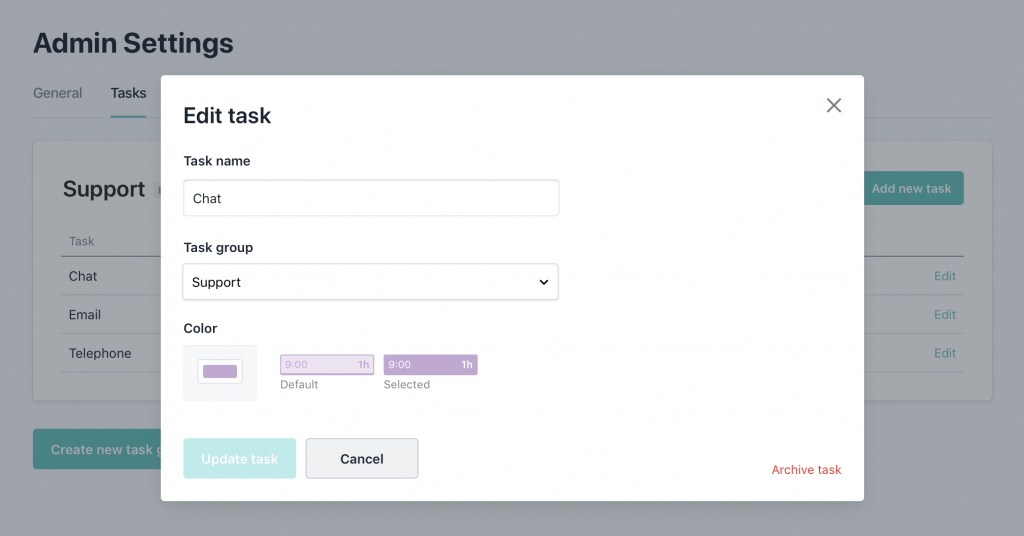
Task: Click the Support group heading
Action: coord(104,189)
